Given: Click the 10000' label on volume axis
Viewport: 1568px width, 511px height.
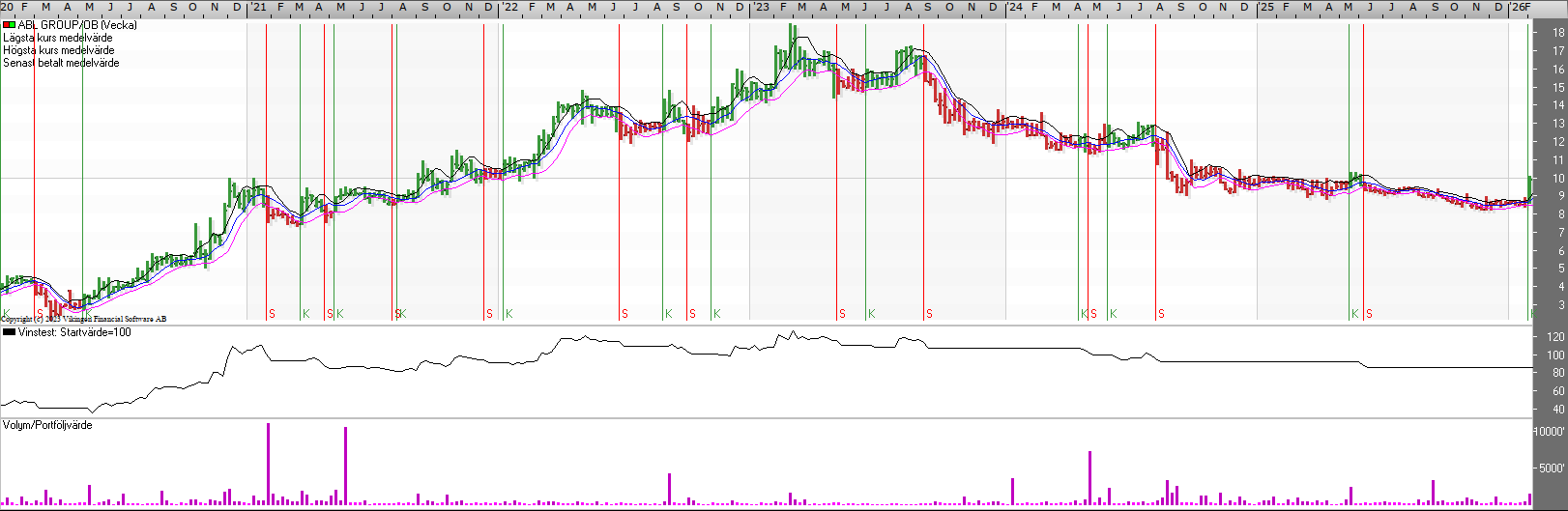Looking at the screenshot, I should pyautogui.click(x=1550, y=432).
